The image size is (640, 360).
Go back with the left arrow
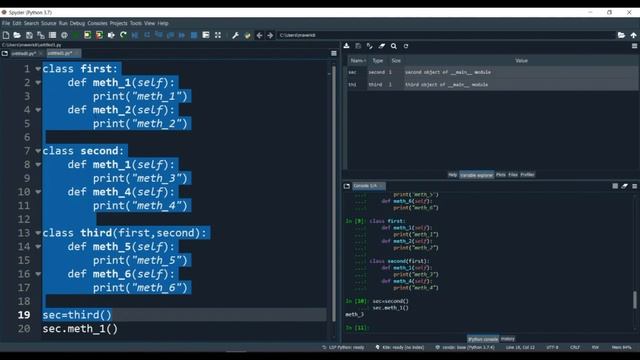click(259, 36)
